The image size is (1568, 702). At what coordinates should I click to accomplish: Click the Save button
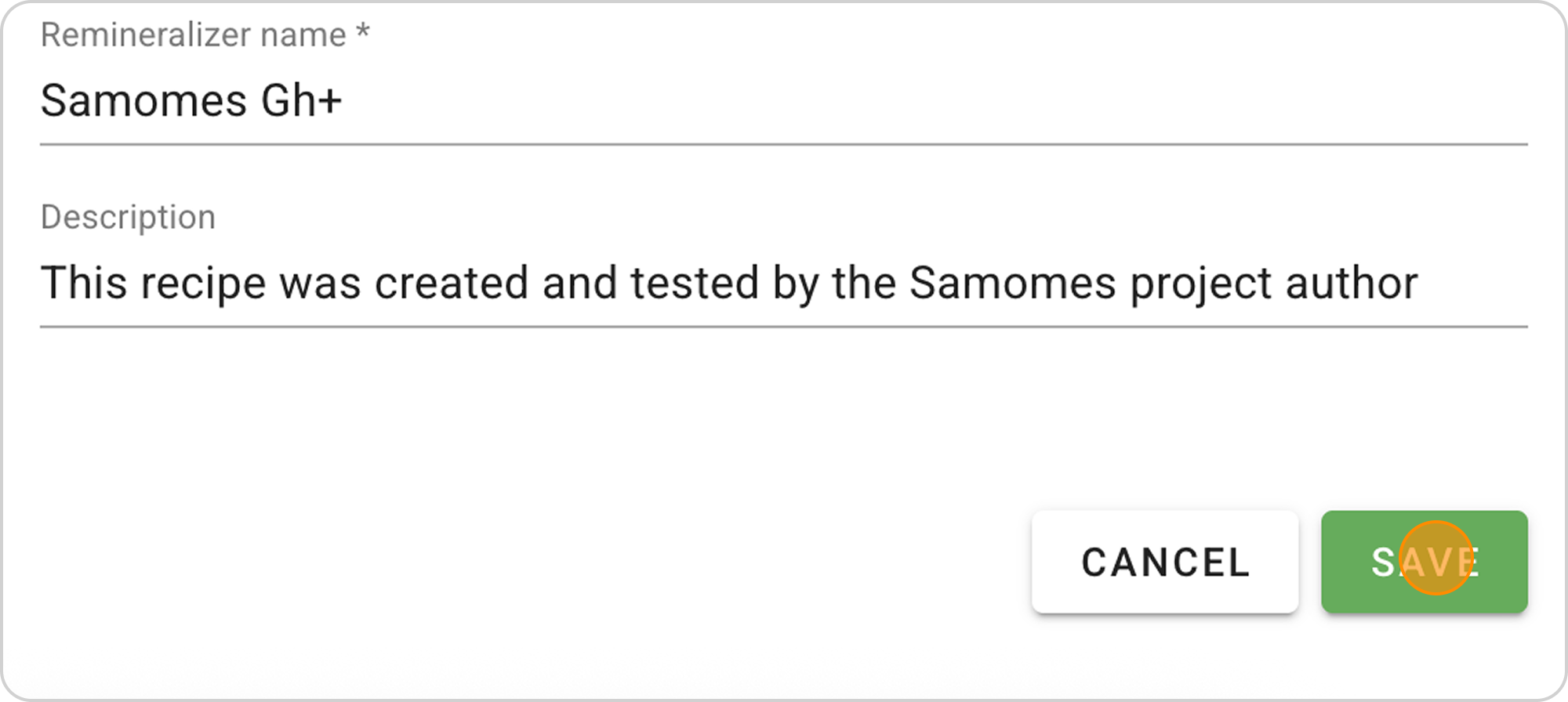pyautogui.click(x=1424, y=562)
